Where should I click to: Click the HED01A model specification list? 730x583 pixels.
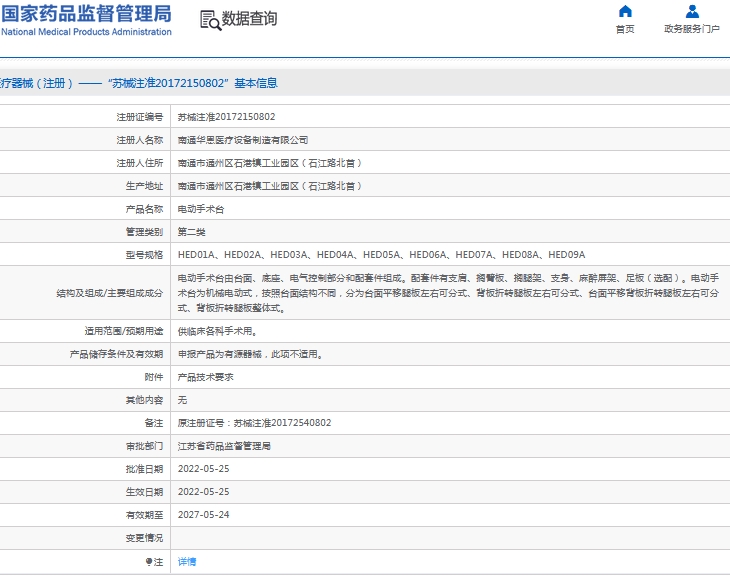click(381, 255)
